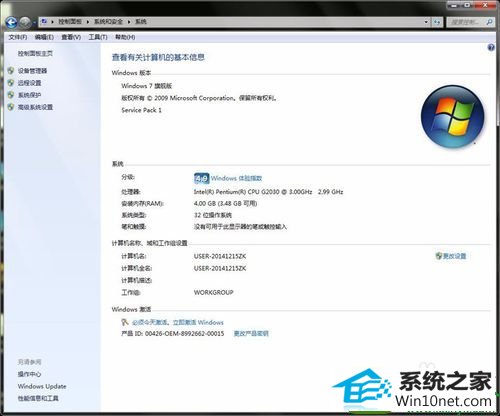Click the 高级系统设置 shield icon

pyautogui.click(x=11, y=107)
